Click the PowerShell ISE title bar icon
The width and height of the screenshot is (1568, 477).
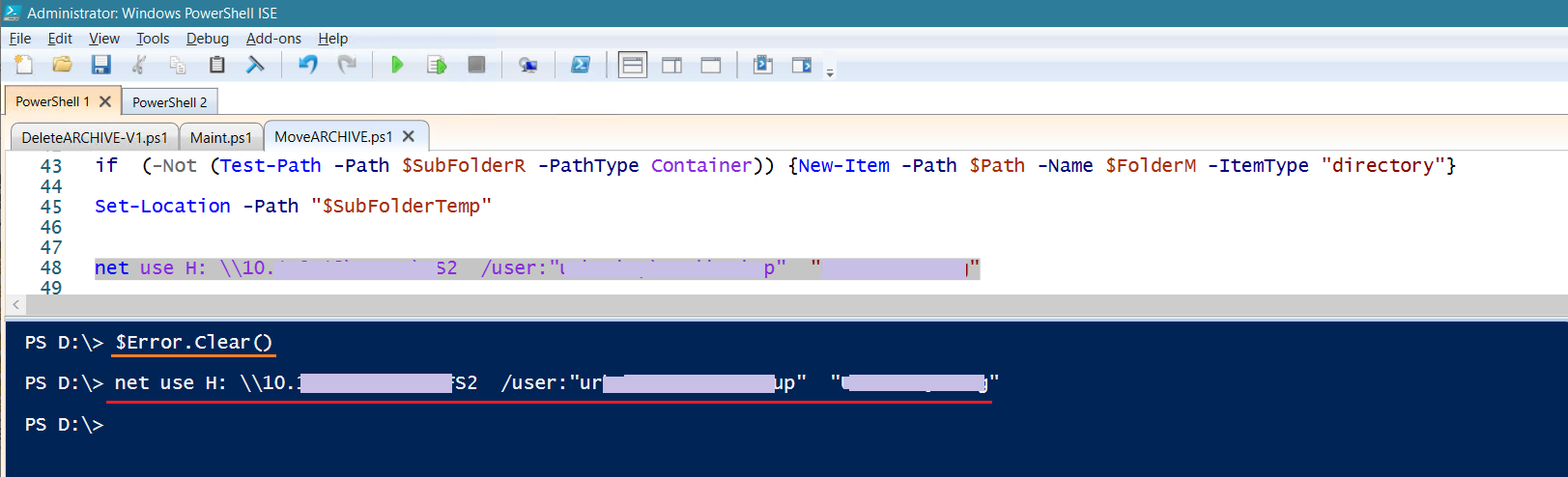point(13,13)
